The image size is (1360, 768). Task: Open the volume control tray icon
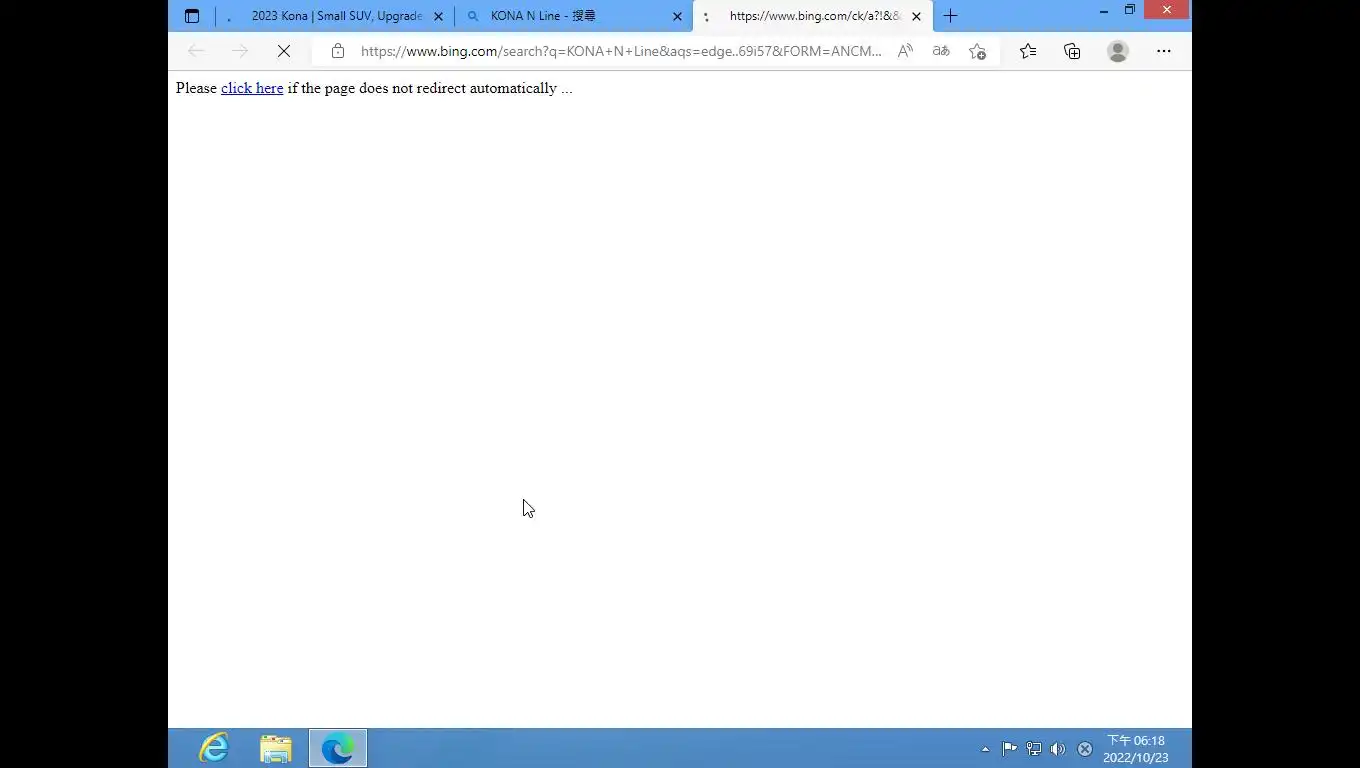coord(1058,748)
